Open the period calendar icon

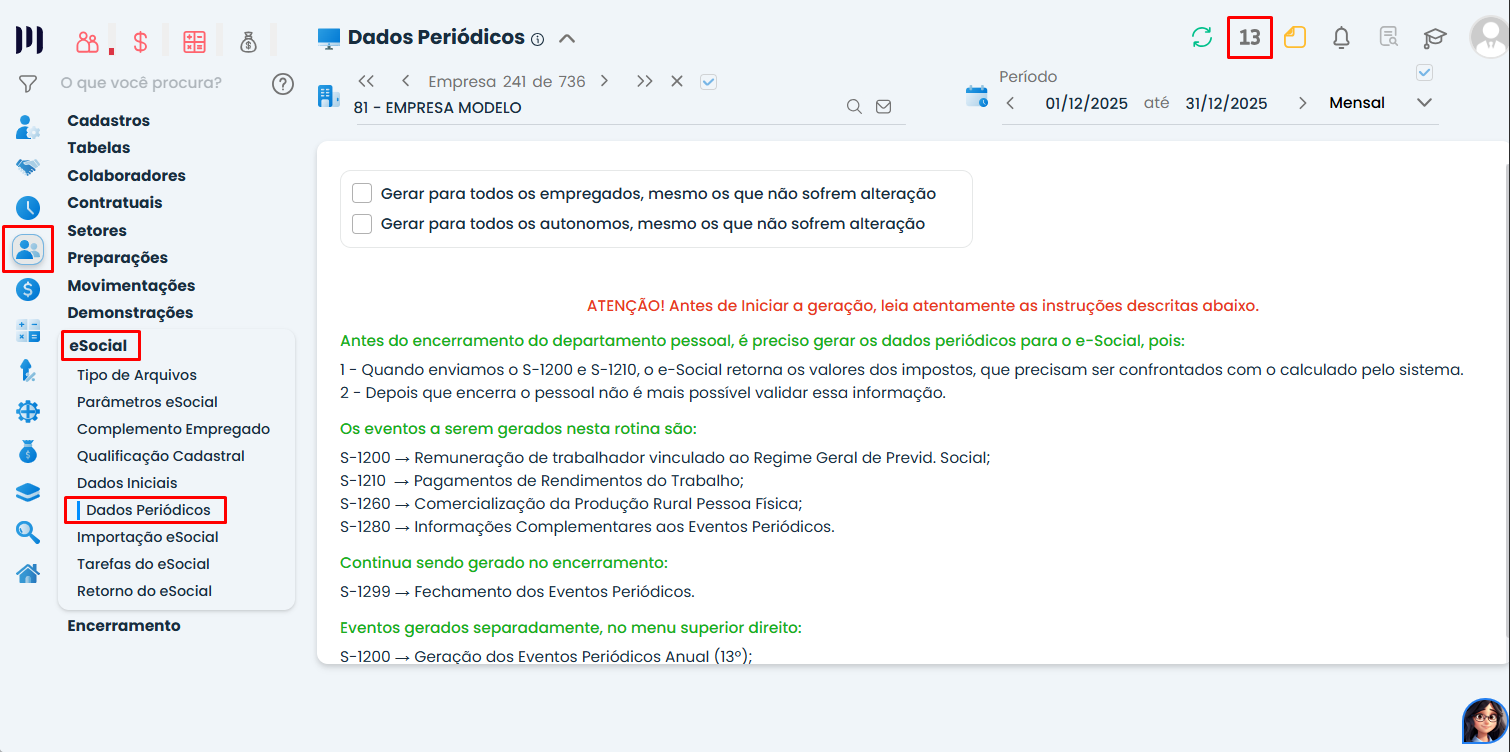(x=977, y=96)
